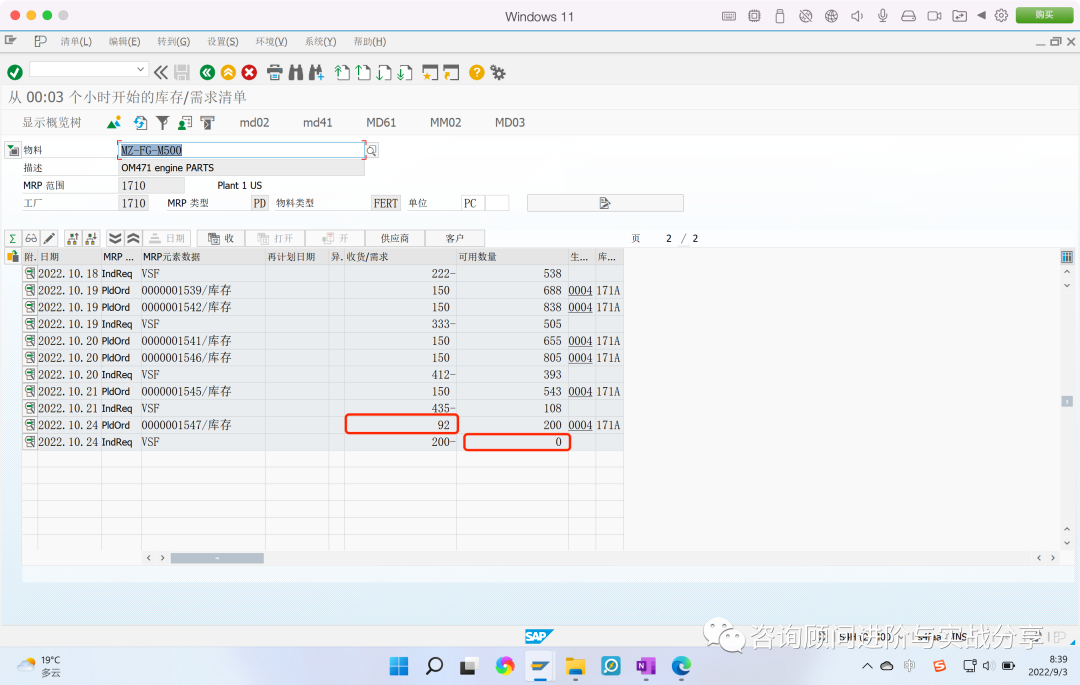Click the 收 receipts button
This screenshot has width=1080, height=685.
221,238
